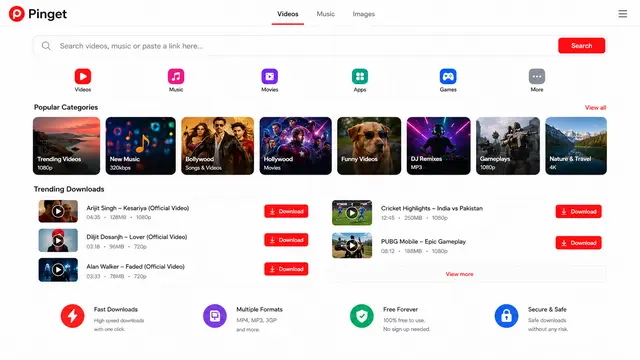Click the Diljit Dosanjh – Lover title
The width and height of the screenshot is (640, 360).
[x=137, y=237]
